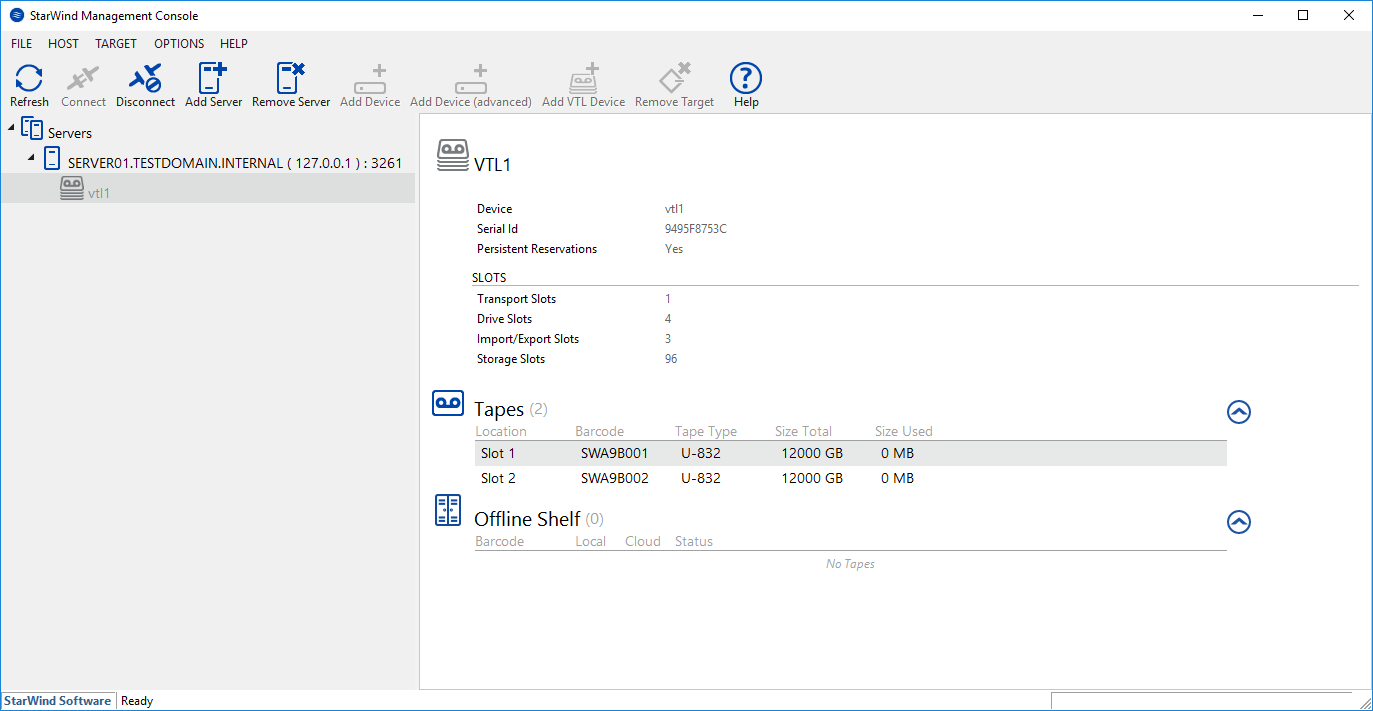Click the Local column header

(591, 542)
